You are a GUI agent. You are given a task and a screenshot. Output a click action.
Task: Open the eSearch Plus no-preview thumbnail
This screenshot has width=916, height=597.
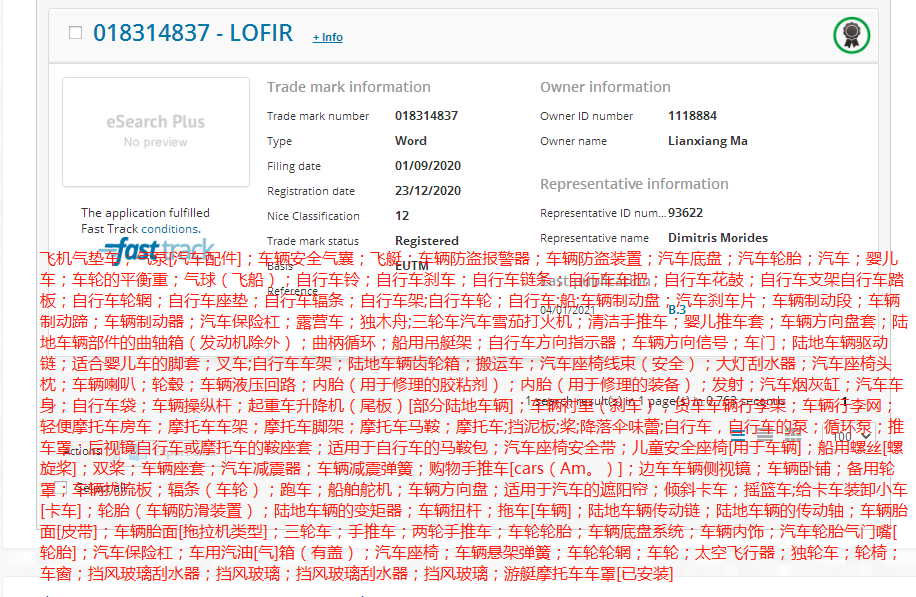pyautogui.click(x=156, y=132)
